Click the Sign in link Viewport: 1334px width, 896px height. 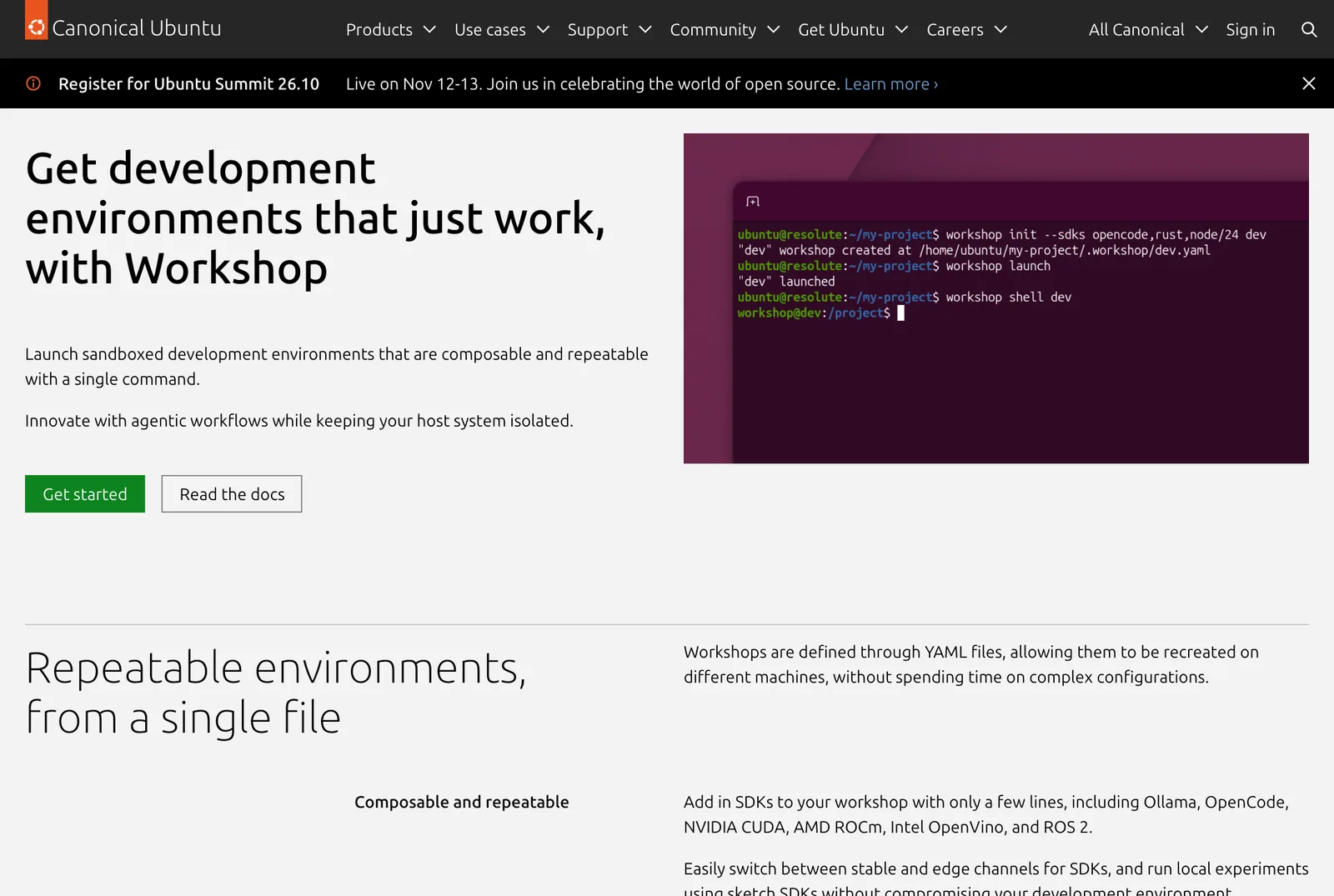[x=1250, y=29]
